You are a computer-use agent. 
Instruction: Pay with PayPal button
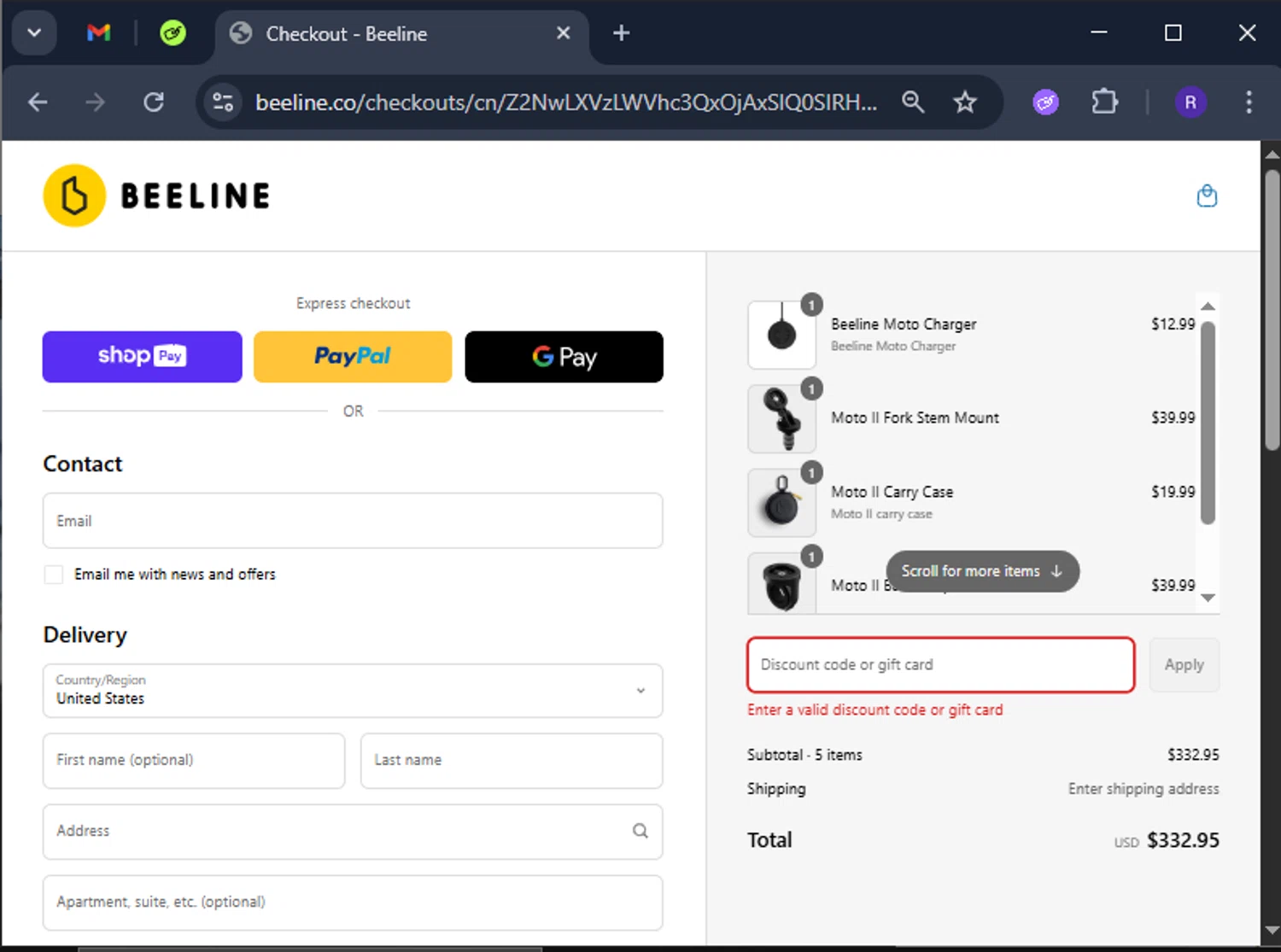tap(353, 357)
